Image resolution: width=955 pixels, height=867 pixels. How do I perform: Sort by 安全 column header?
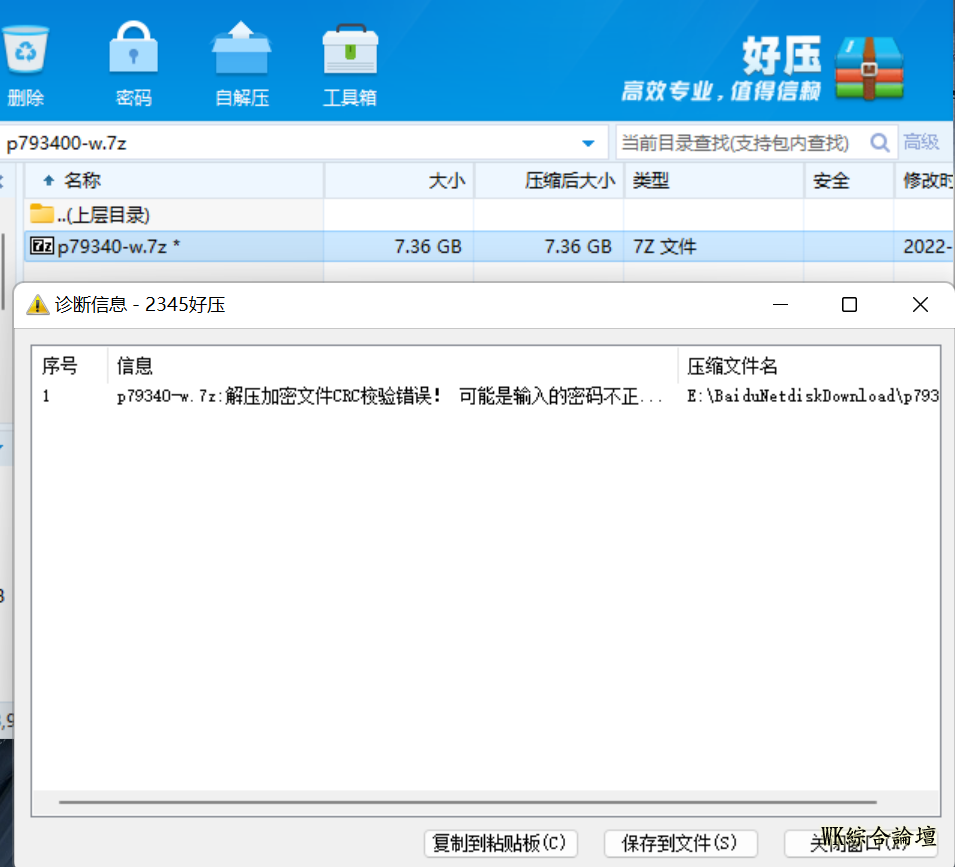849,180
